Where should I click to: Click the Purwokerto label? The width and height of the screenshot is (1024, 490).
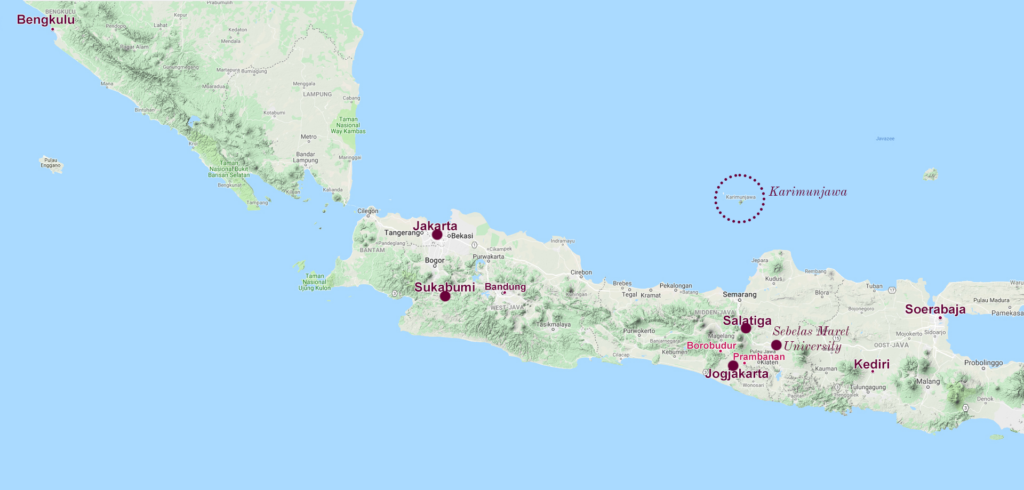pos(639,331)
